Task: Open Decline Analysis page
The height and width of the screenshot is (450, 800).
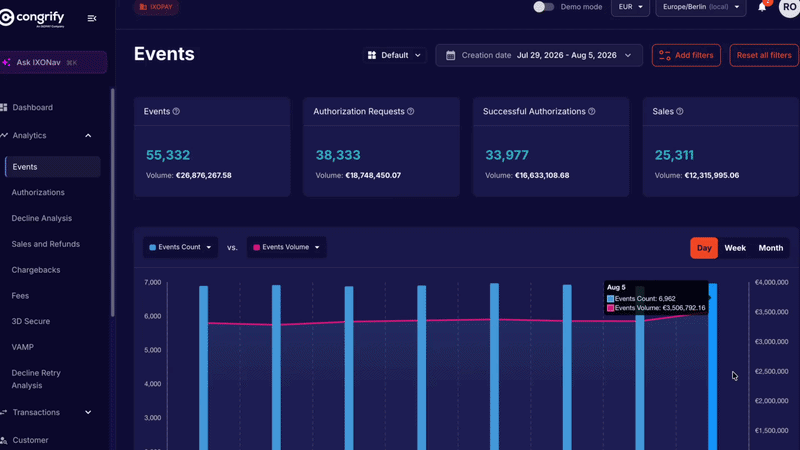Action: coord(42,218)
